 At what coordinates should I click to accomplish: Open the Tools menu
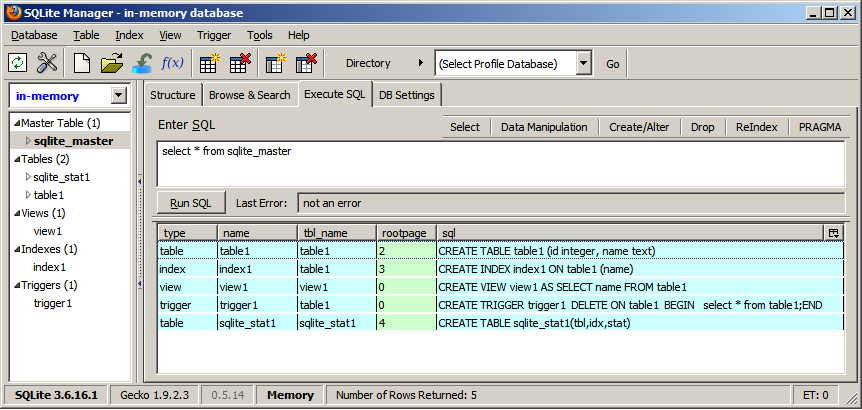coord(259,35)
